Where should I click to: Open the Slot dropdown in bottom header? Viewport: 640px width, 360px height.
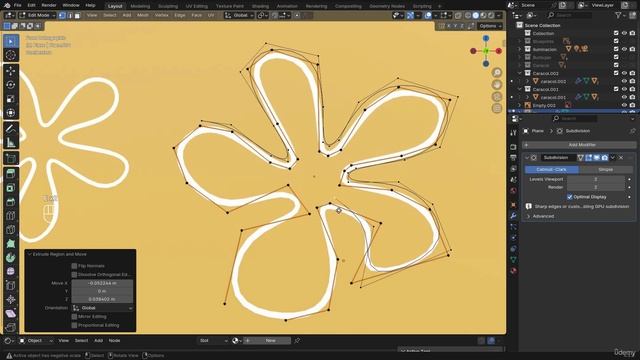[213, 340]
